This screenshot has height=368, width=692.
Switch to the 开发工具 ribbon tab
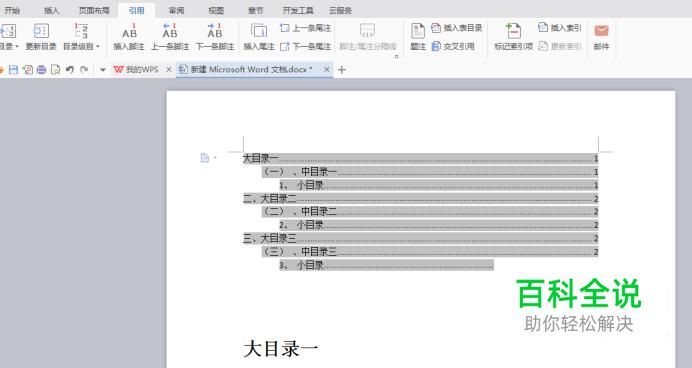pos(298,10)
